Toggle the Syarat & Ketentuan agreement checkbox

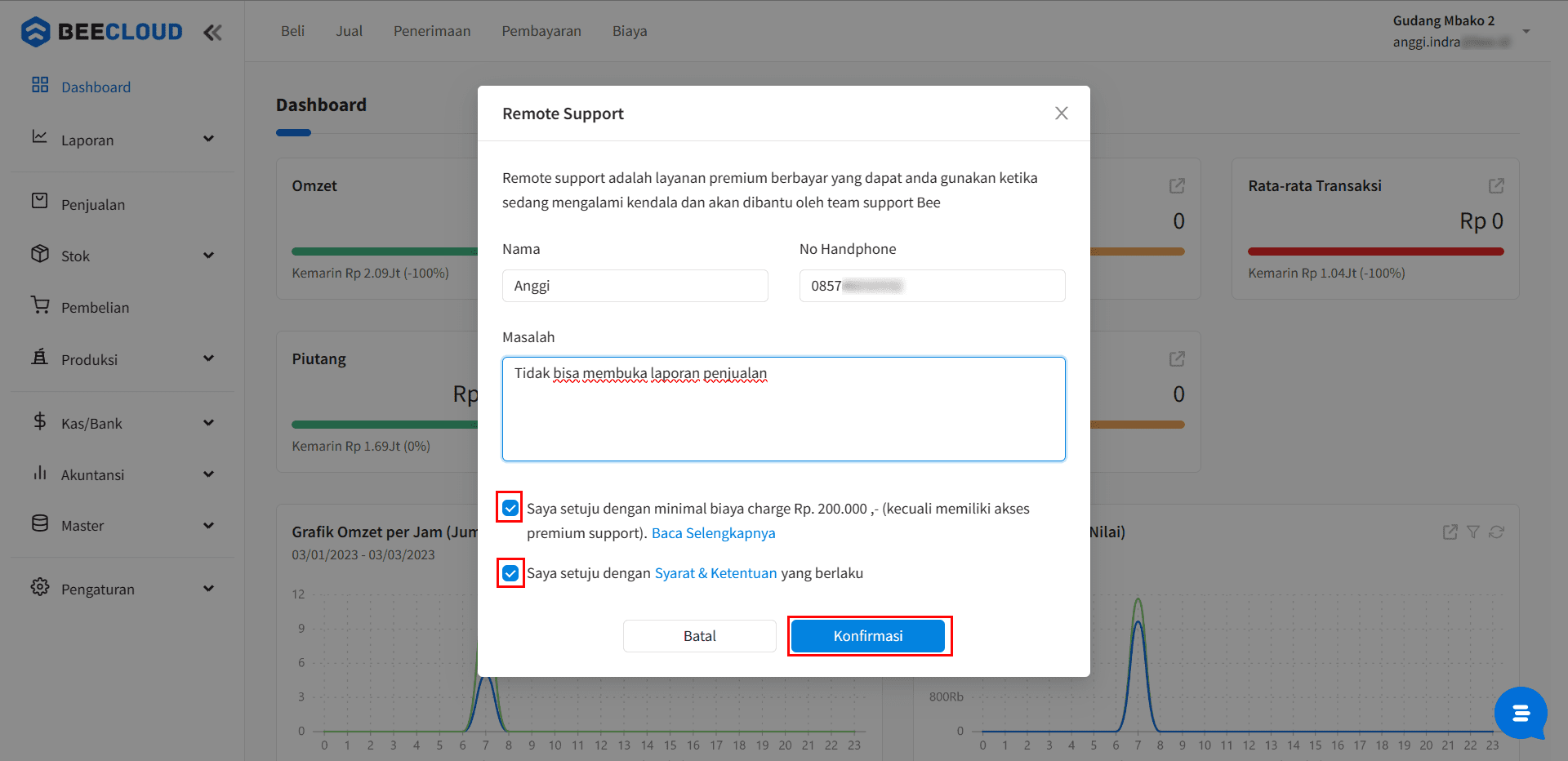(510, 573)
